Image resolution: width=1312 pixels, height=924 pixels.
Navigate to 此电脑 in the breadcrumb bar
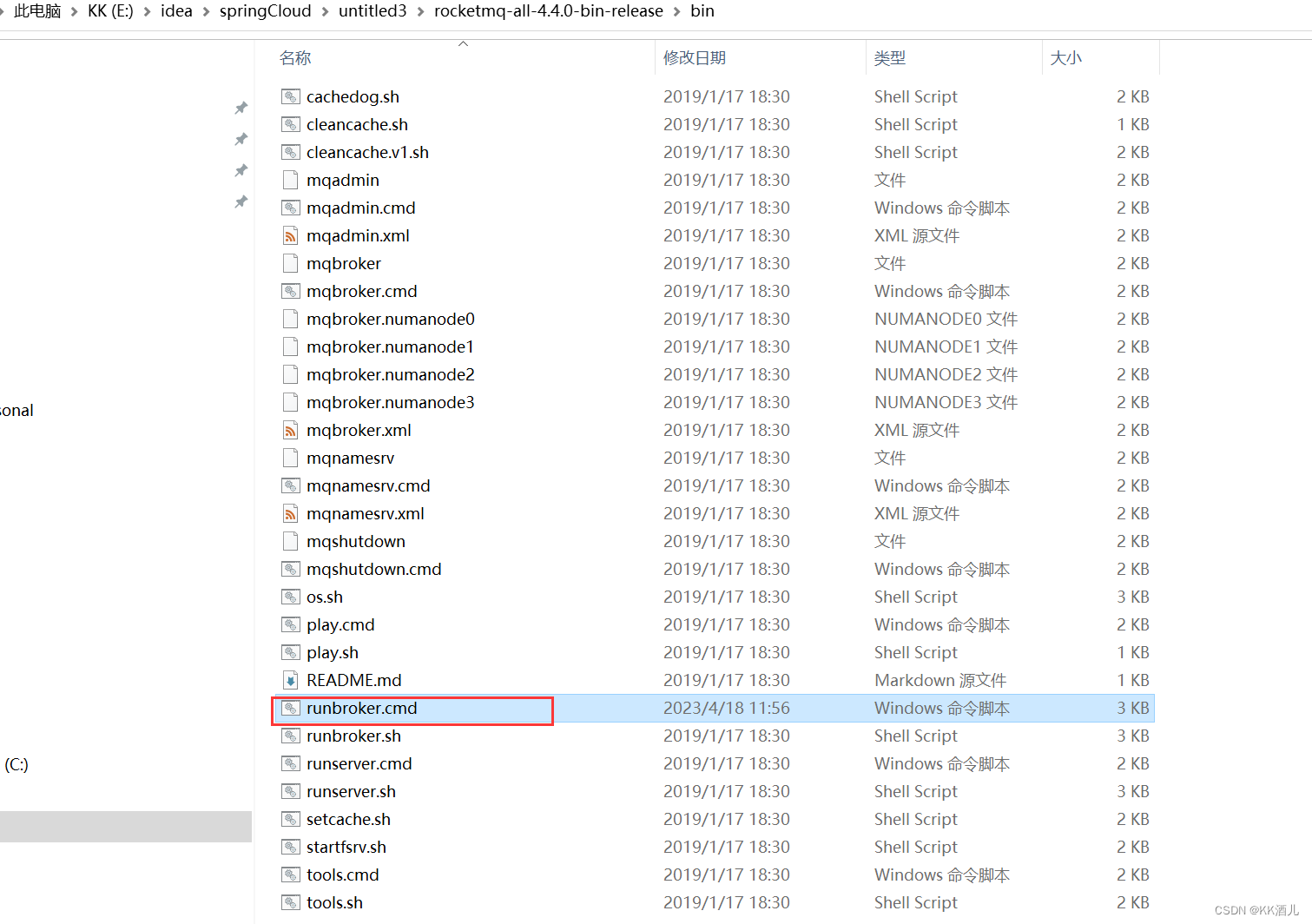coord(37,11)
